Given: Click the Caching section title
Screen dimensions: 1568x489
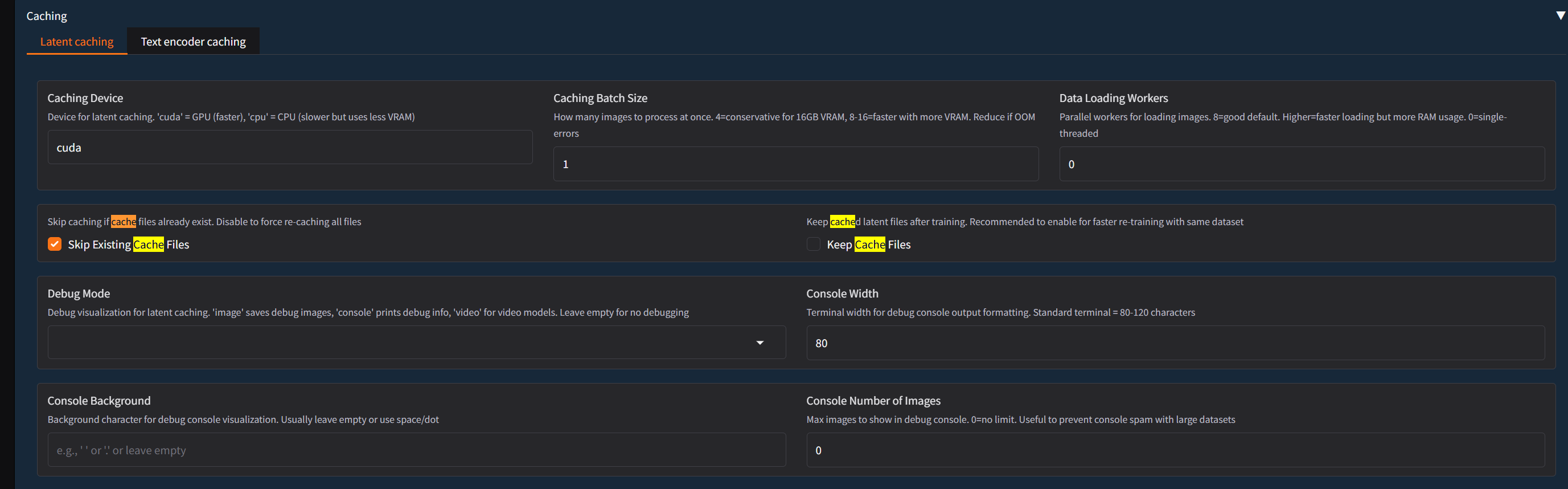Looking at the screenshot, I should [x=47, y=16].
